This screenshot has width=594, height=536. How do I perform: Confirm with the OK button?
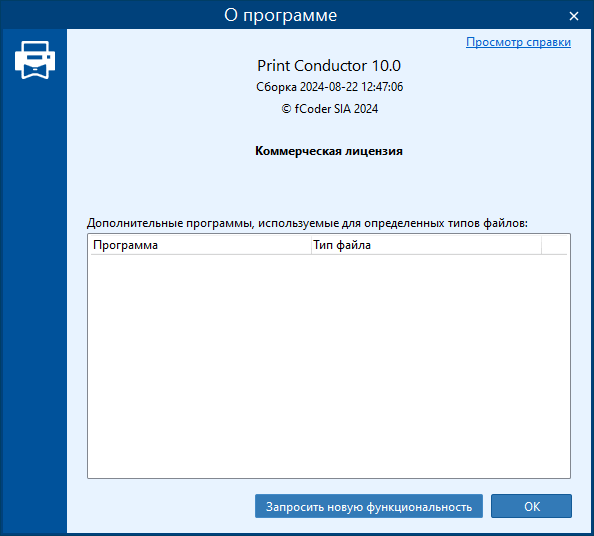coord(531,506)
